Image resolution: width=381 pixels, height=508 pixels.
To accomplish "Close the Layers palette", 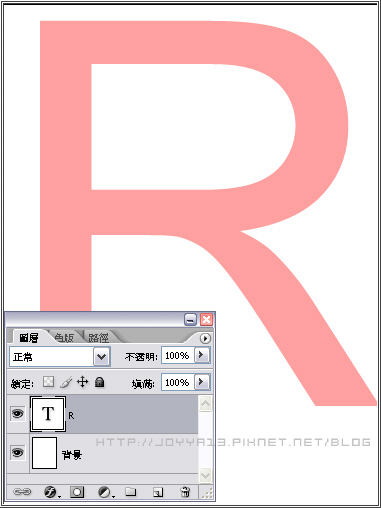I will click(x=207, y=320).
